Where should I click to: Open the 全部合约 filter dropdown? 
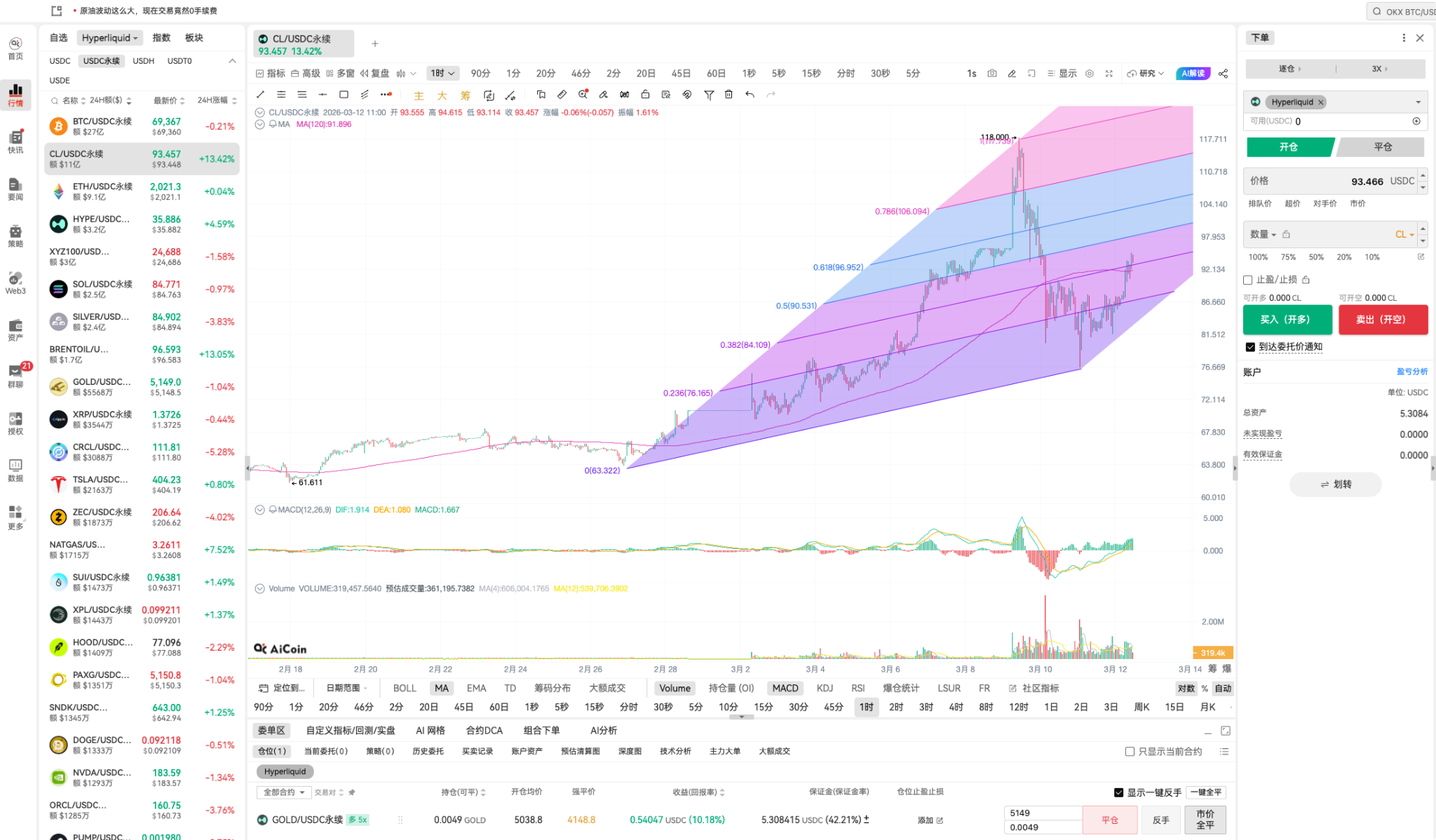pyautogui.click(x=283, y=792)
